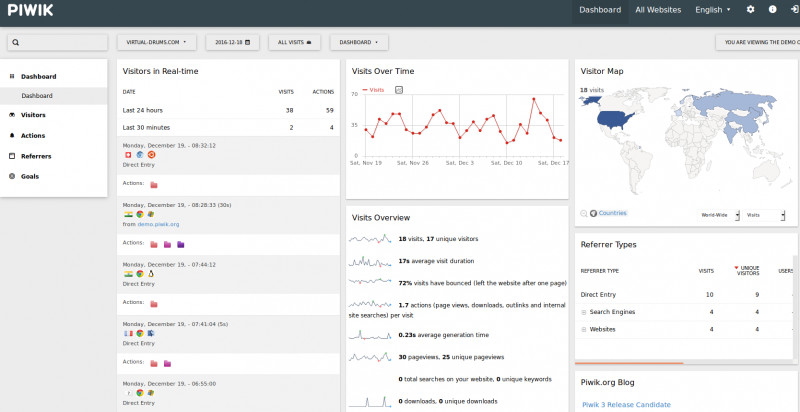Click the visits sparkline in Visits Overview
This screenshot has height=412, width=800.
pos(370,239)
